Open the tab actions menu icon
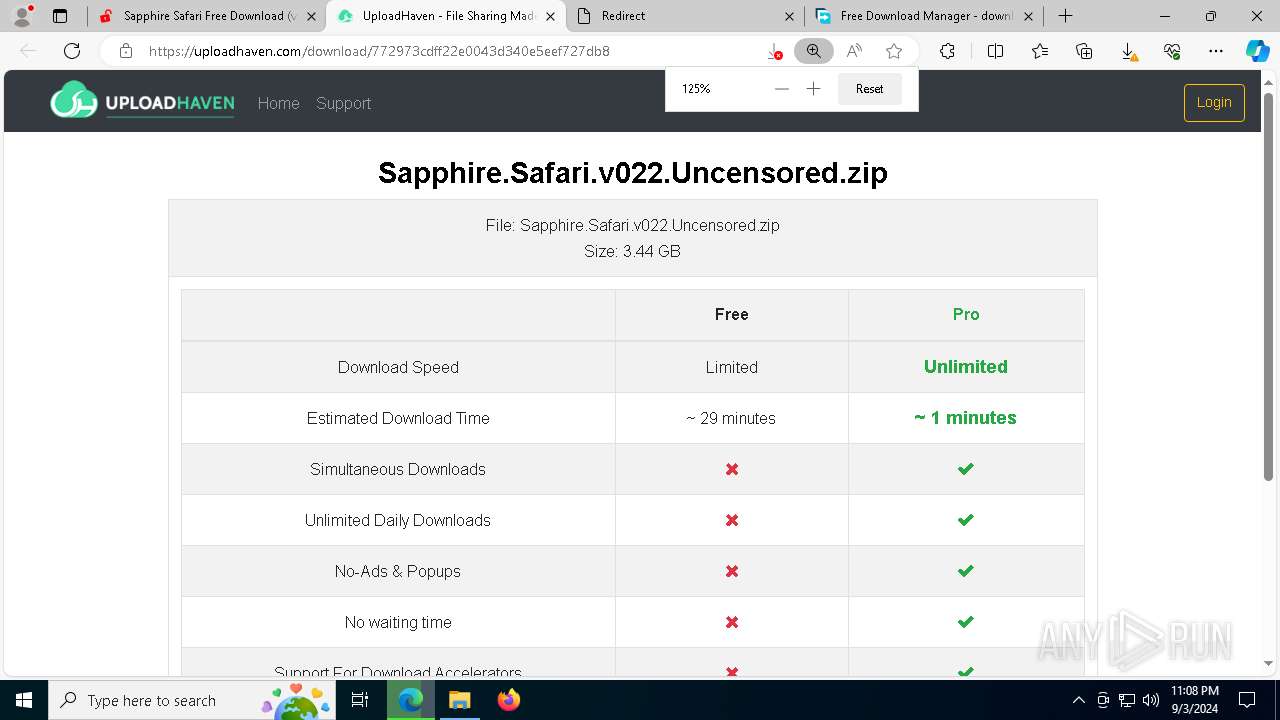Image resolution: width=1280 pixels, height=720 pixels. [x=60, y=16]
